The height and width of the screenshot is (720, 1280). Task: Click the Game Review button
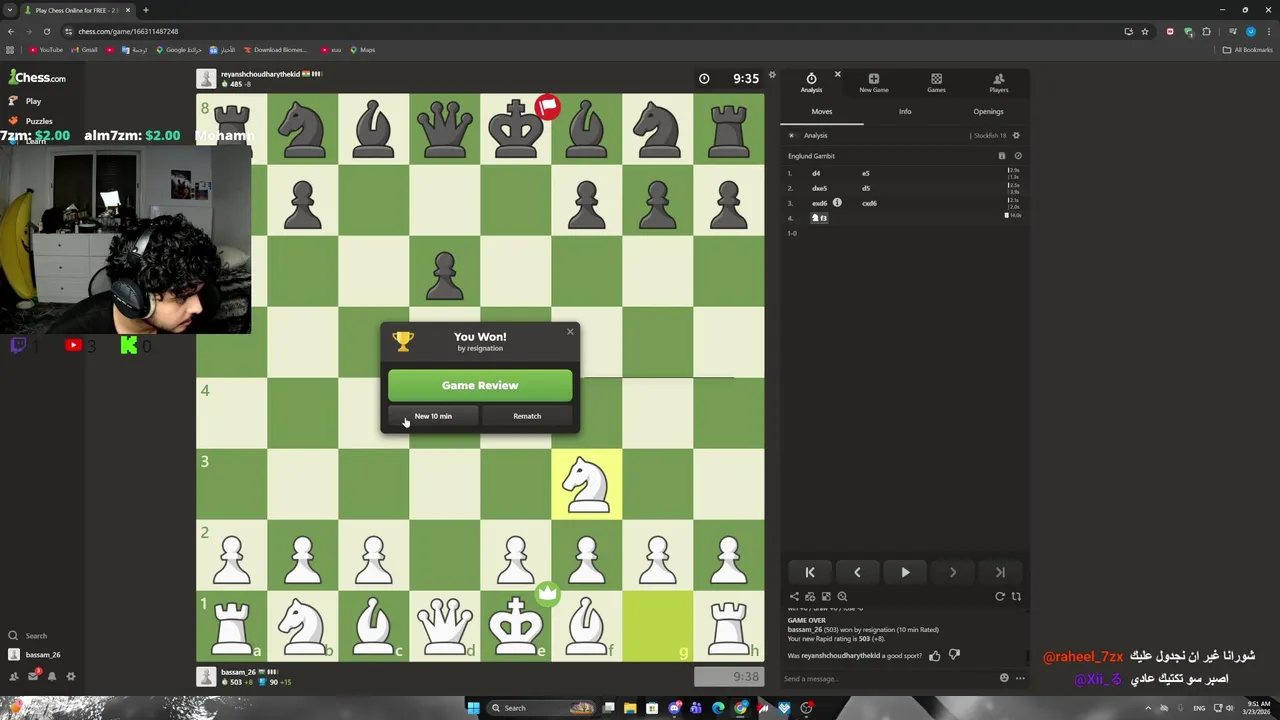click(480, 385)
